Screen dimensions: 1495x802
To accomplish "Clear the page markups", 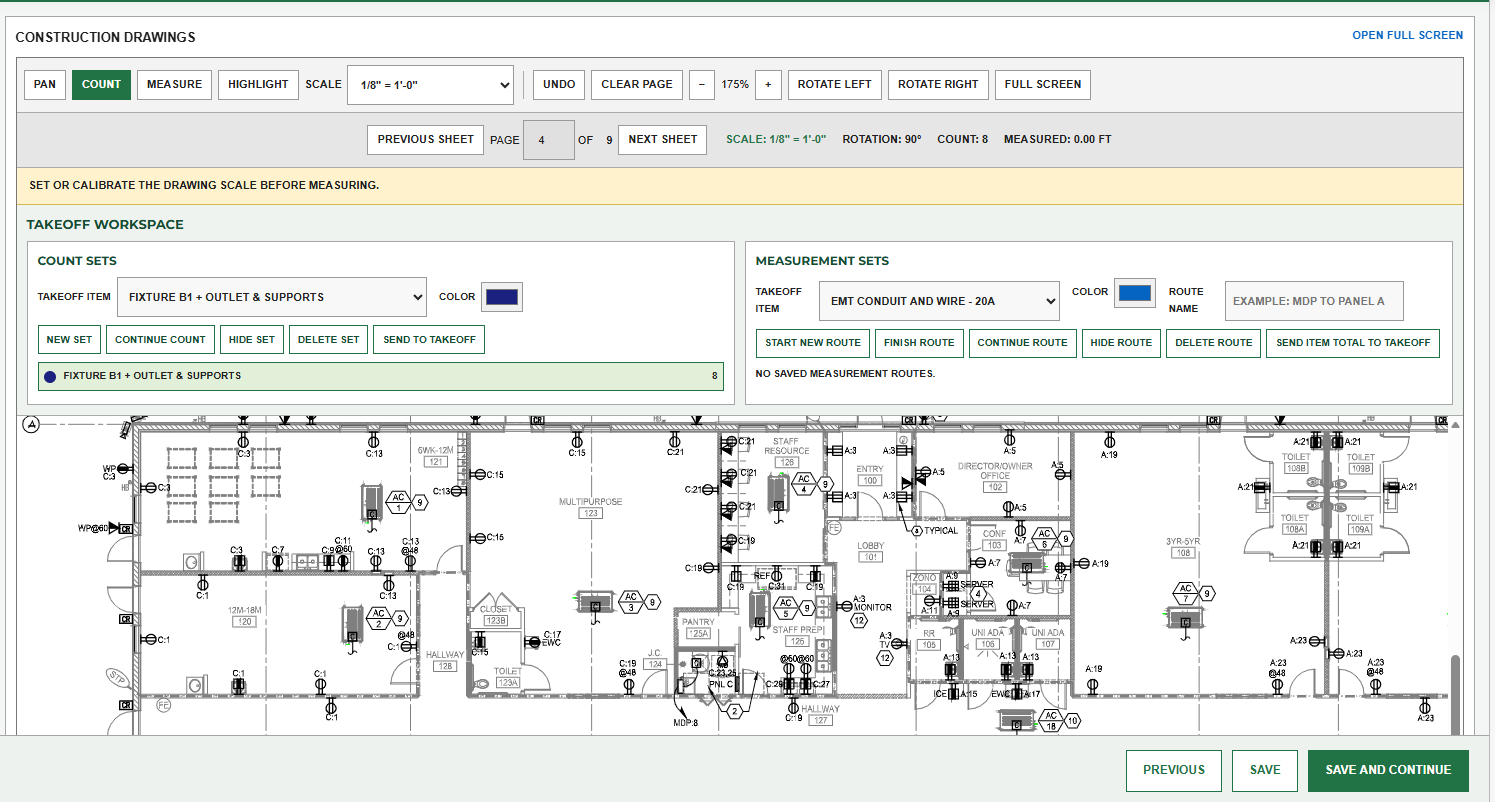I will [637, 84].
